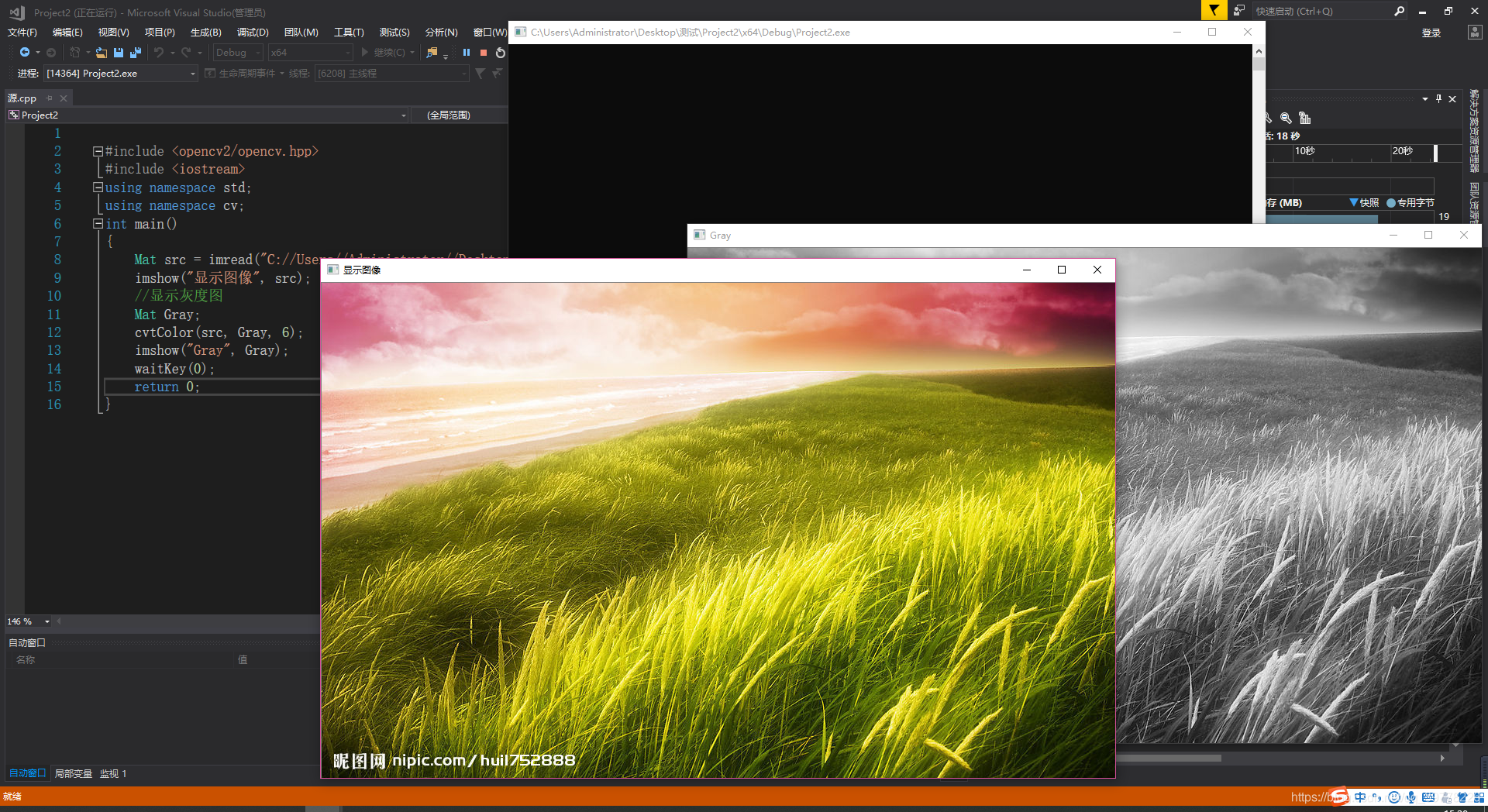Close the diagnostics tool panel

pyautogui.click(x=1452, y=98)
